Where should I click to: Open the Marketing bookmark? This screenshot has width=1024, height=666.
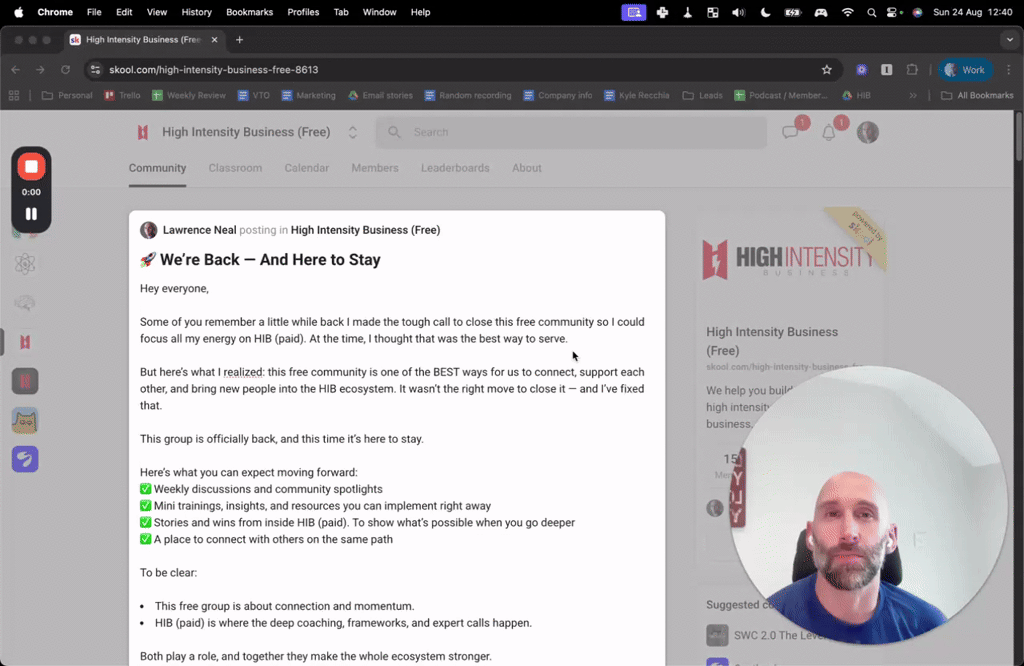pyautogui.click(x=308, y=95)
